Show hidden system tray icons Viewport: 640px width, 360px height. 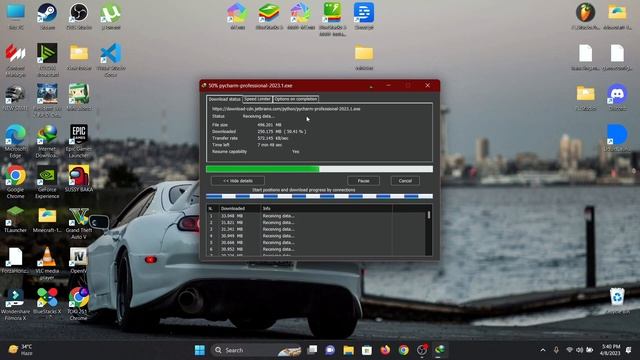click(542, 350)
